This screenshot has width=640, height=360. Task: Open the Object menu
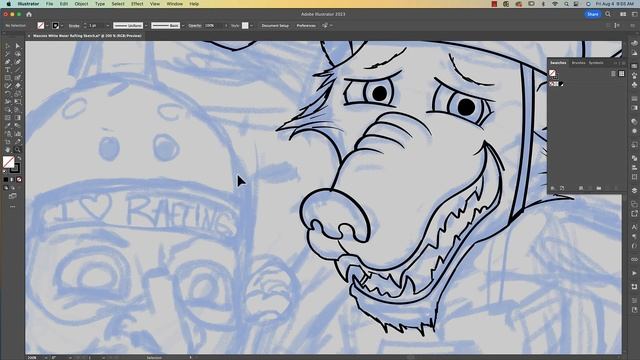point(81,4)
